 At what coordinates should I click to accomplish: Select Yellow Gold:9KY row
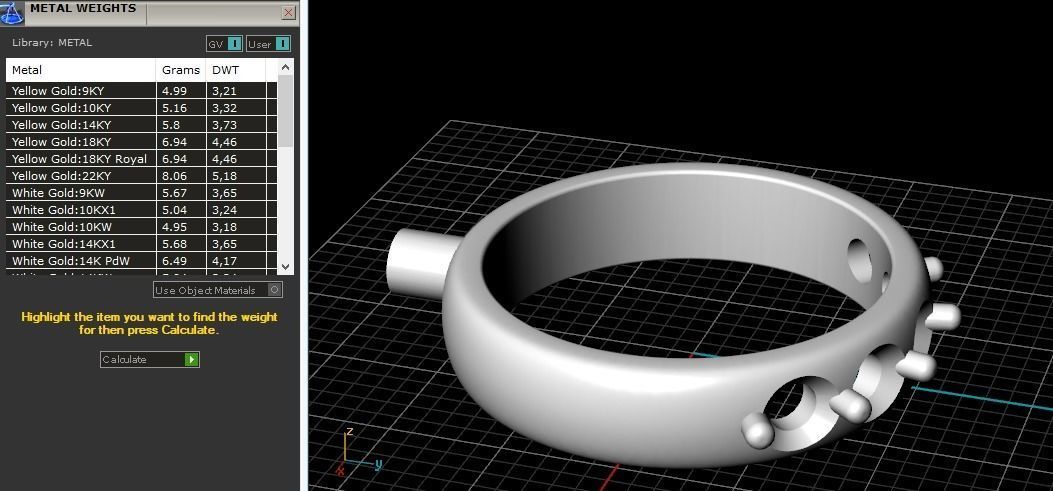tap(141, 91)
